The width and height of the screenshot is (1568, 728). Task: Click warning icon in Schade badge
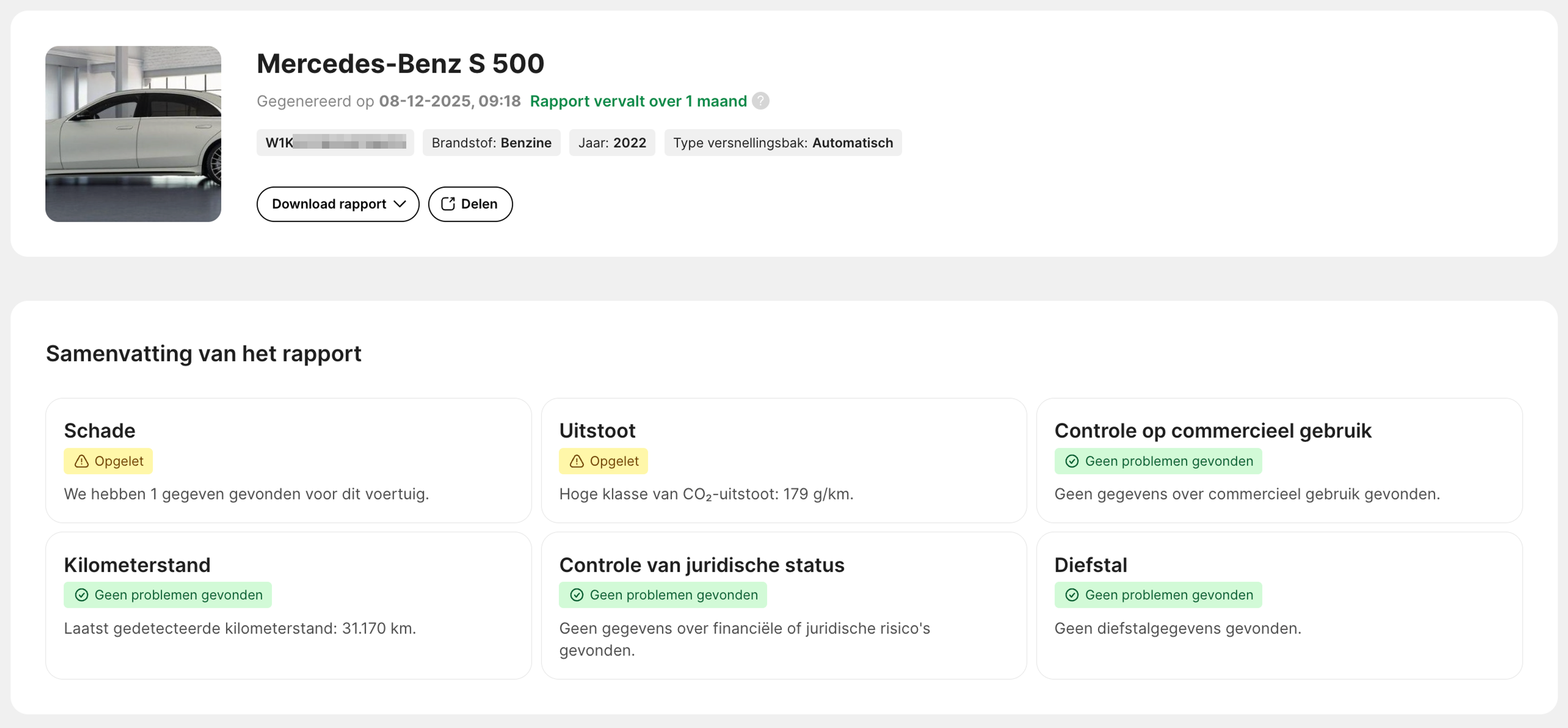(82, 461)
